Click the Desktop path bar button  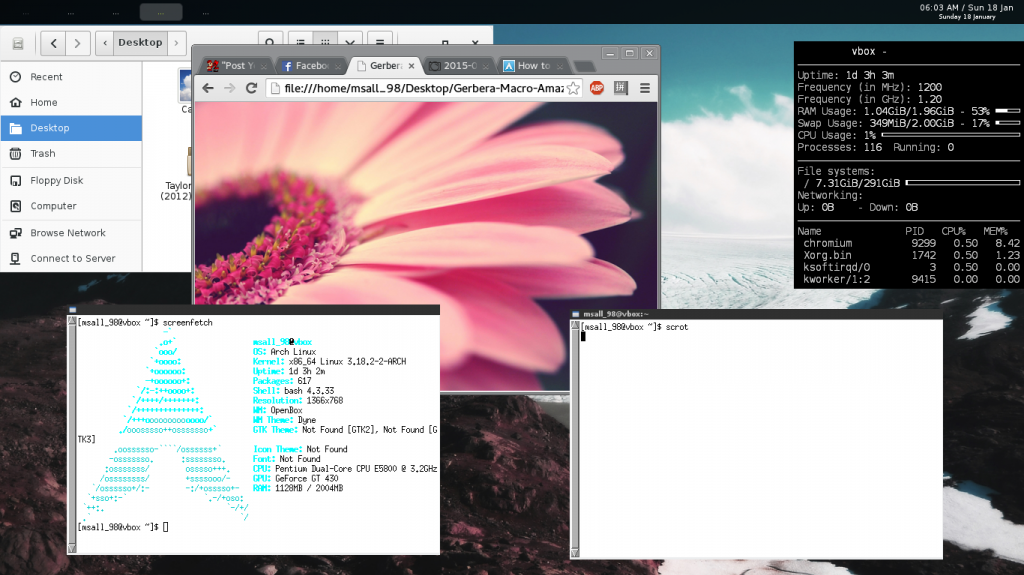click(139, 43)
